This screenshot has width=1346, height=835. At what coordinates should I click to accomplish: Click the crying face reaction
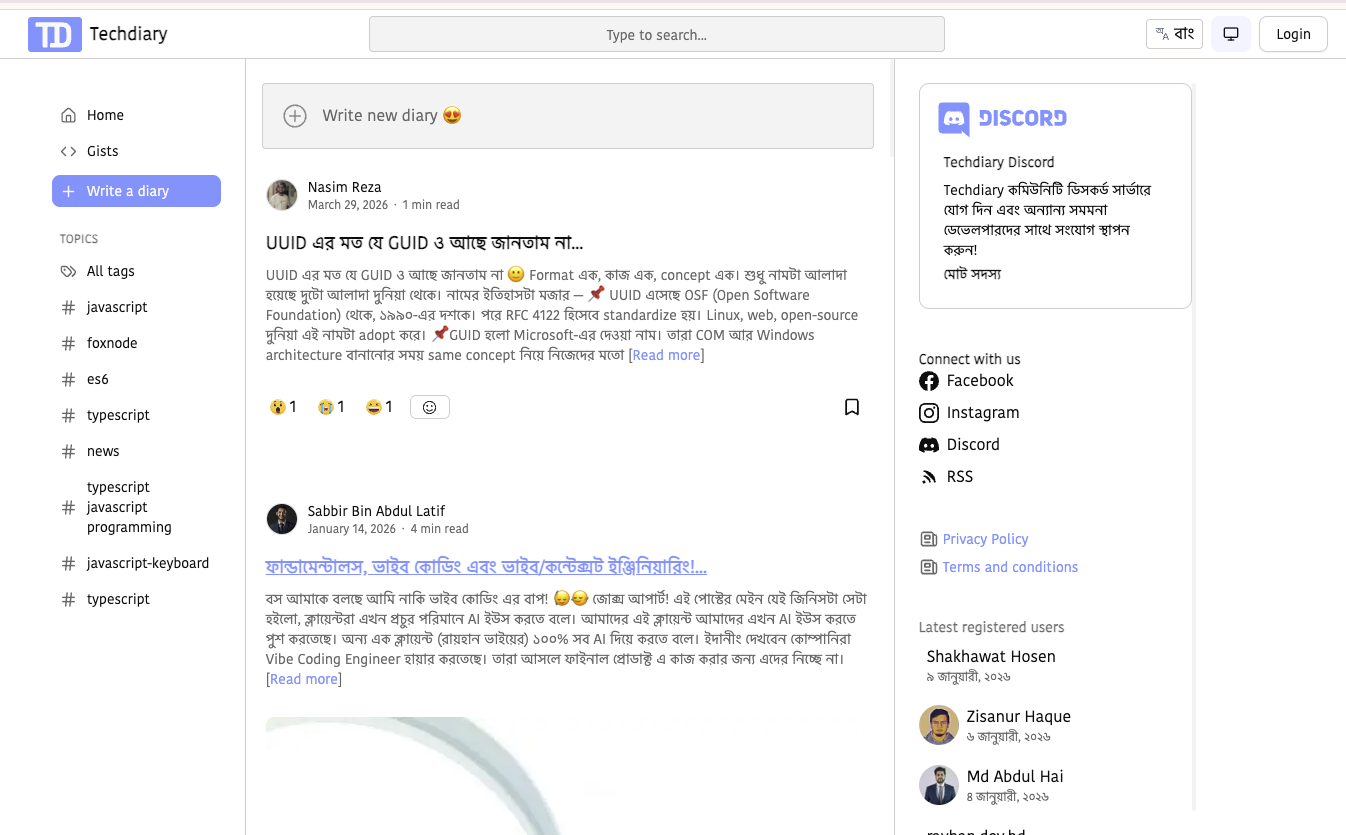point(331,407)
